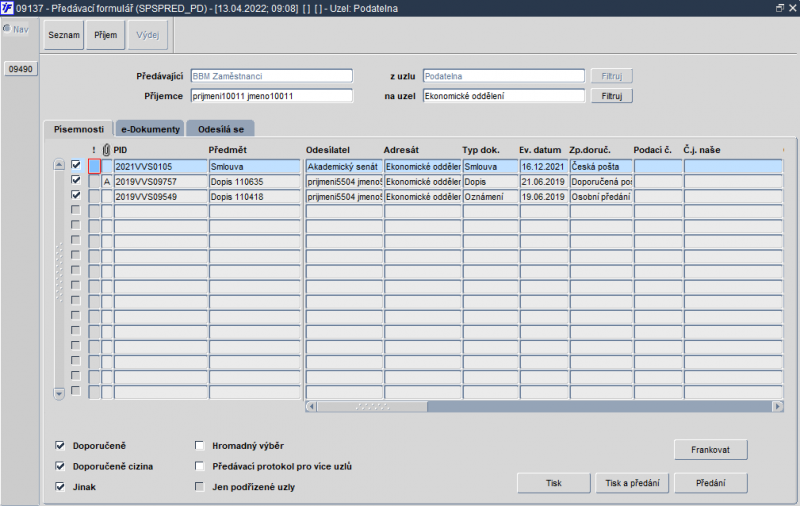
Task: Switch to the e-Dokumenty tab
Action: click(x=151, y=129)
